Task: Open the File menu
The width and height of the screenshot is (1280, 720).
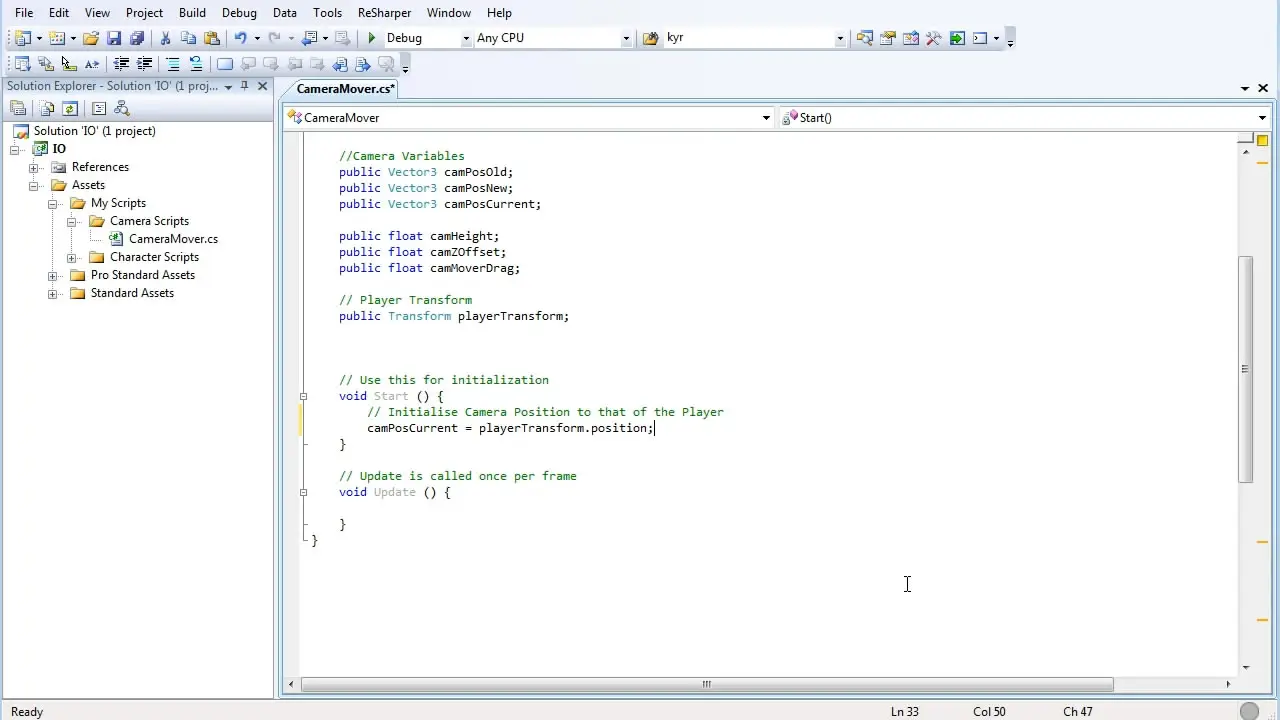Action: (24, 13)
